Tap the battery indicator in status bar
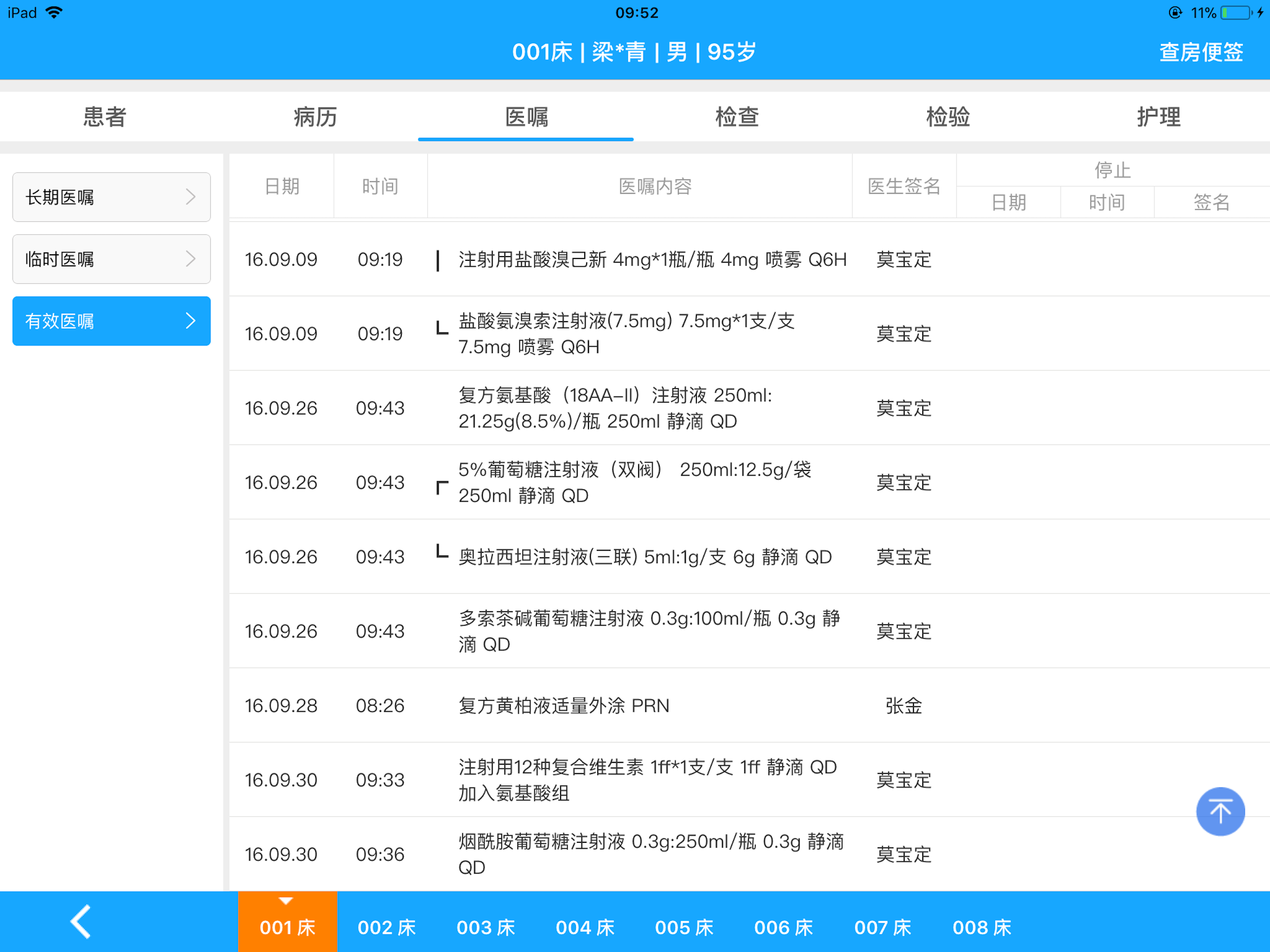 pyautogui.click(x=1236, y=13)
